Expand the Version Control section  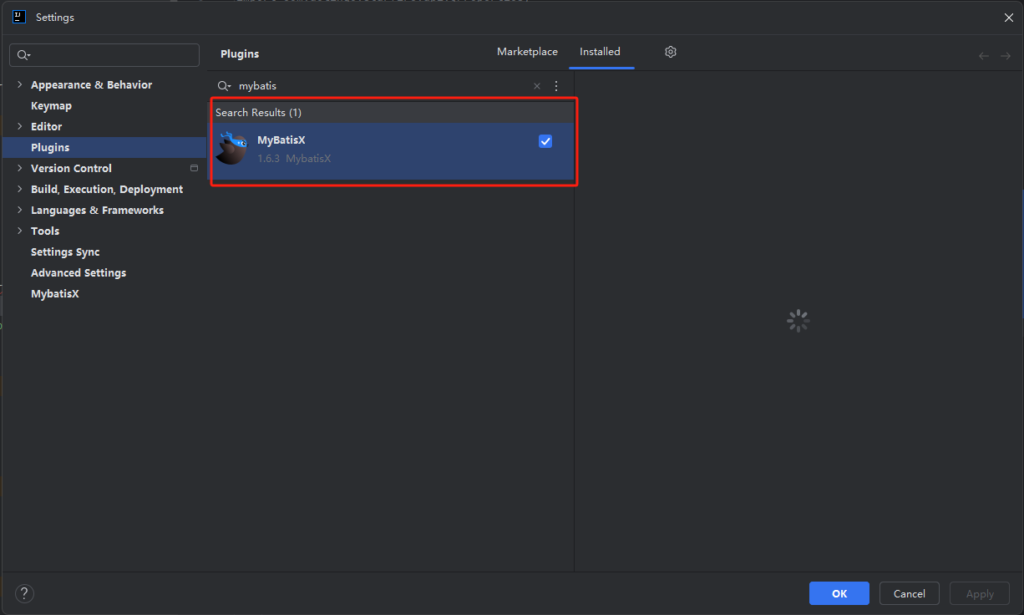[x=20, y=168]
